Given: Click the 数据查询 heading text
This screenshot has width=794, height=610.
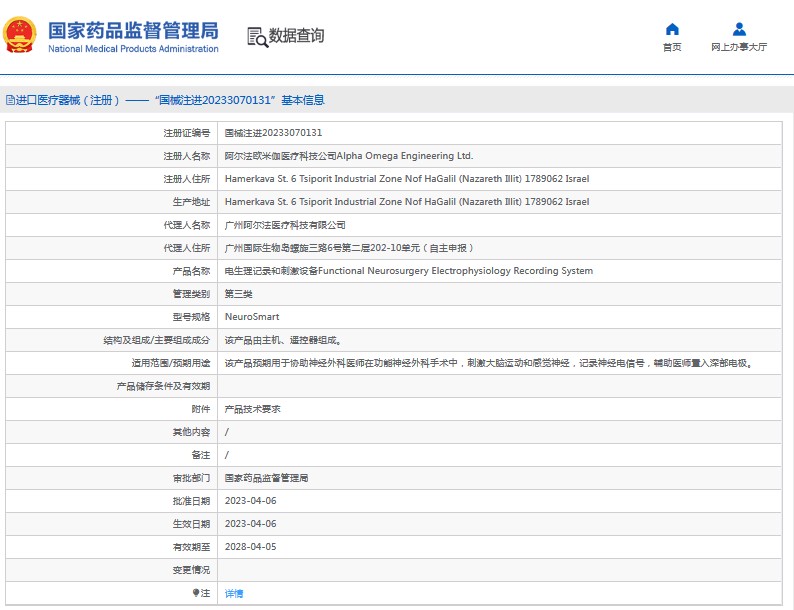Looking at the screenshot, I should (x=296, y=36).
